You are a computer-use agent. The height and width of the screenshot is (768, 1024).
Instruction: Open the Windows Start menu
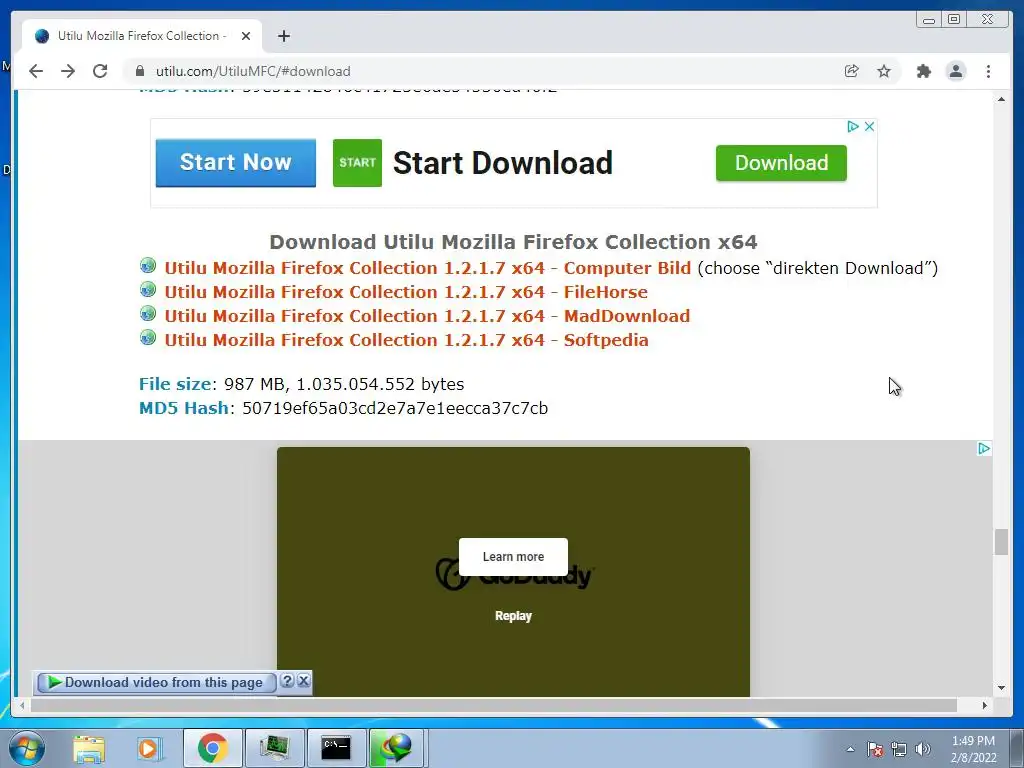click(x=26, y=748)
